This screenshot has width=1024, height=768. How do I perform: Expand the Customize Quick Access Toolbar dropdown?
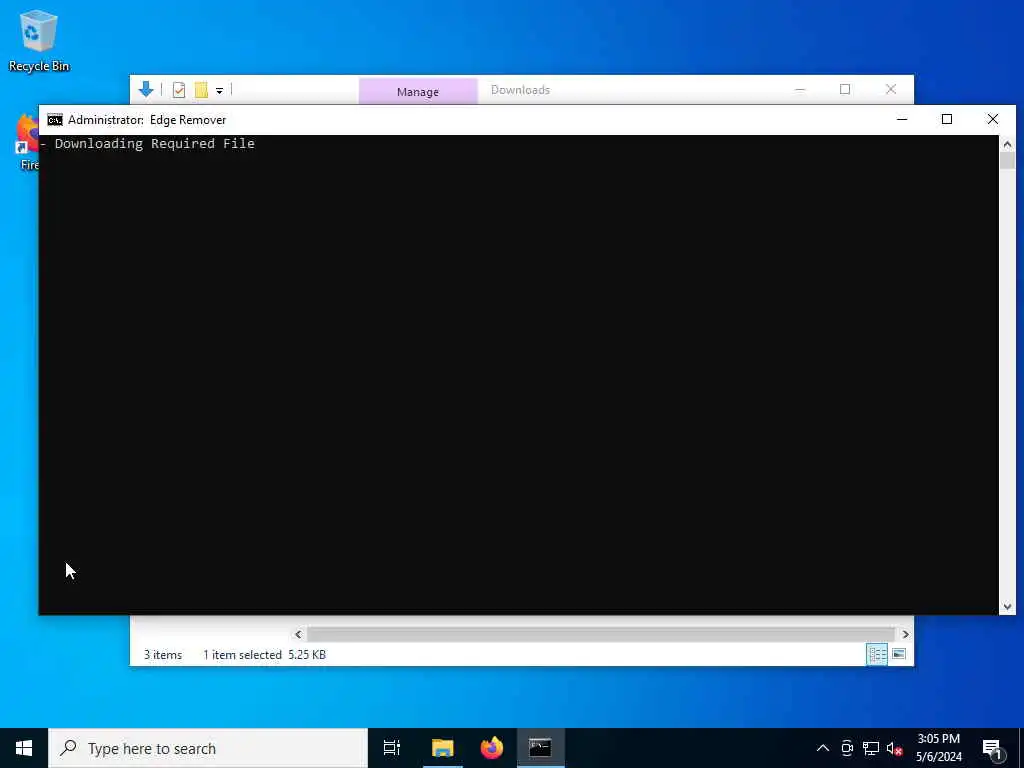(219, 91)
